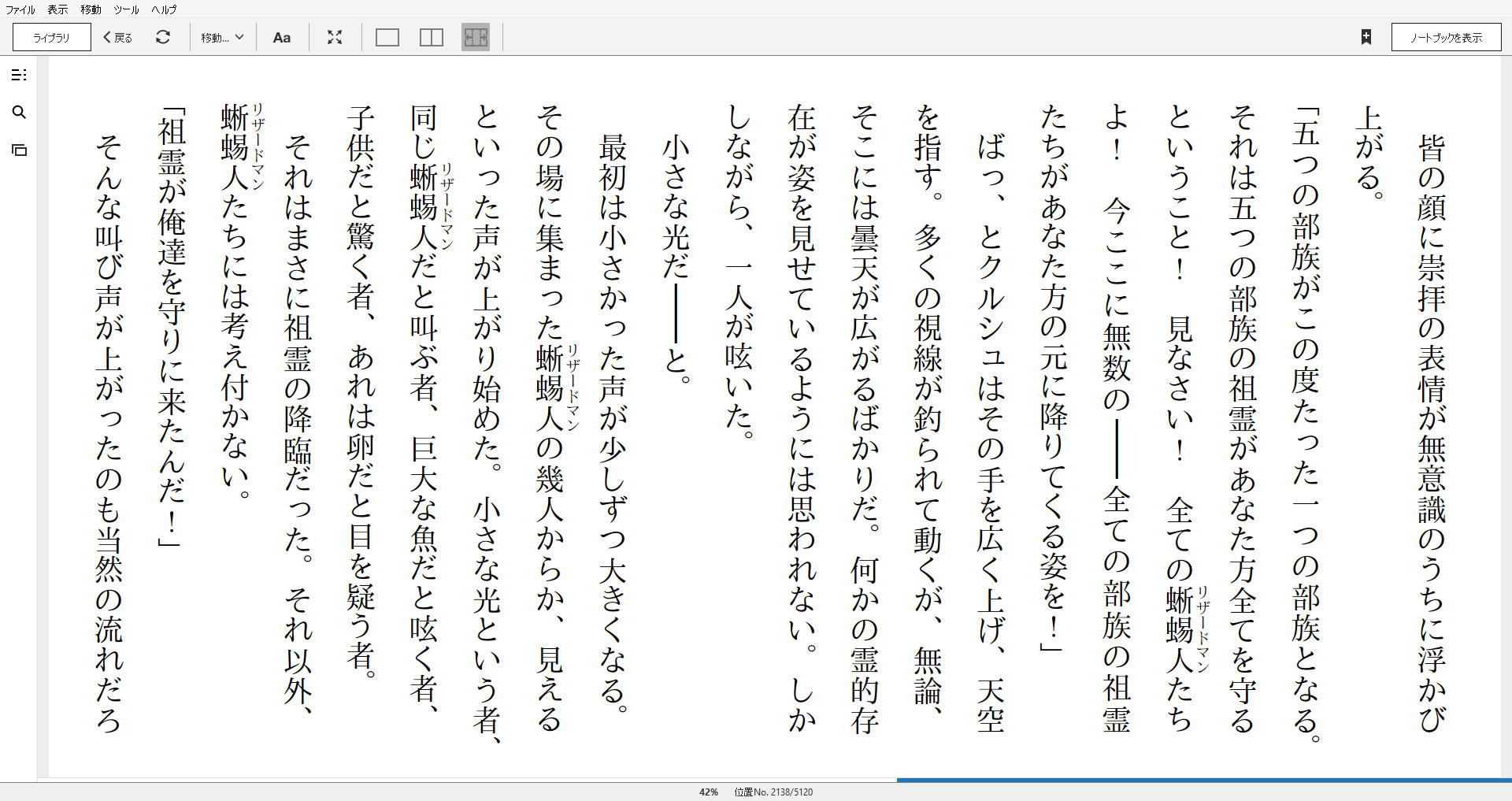Click the 戻る back control
The height and width of the screenshot is (801, 1512).
pyautogui.click(x=116, y=37)
